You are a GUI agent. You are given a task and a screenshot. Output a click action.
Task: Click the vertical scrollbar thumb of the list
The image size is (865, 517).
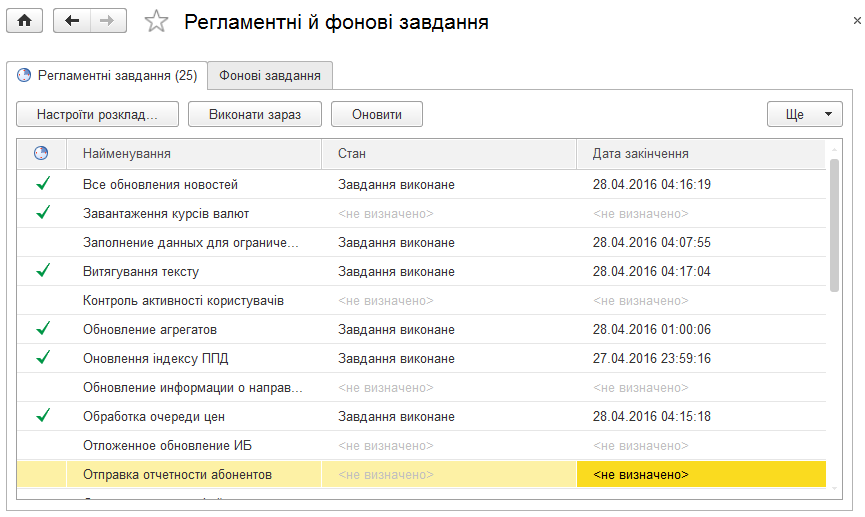point(834,225)
